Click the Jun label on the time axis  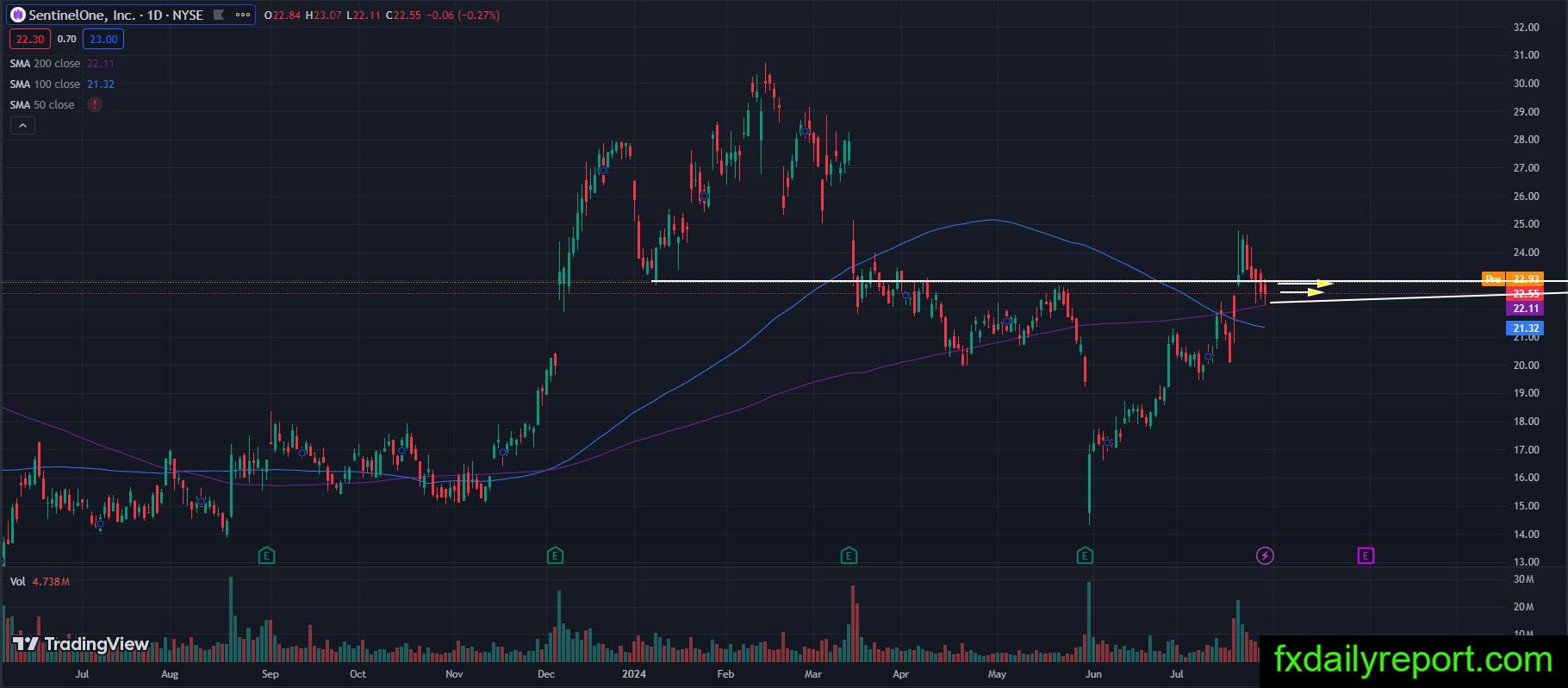click(x=1093, y=674)
